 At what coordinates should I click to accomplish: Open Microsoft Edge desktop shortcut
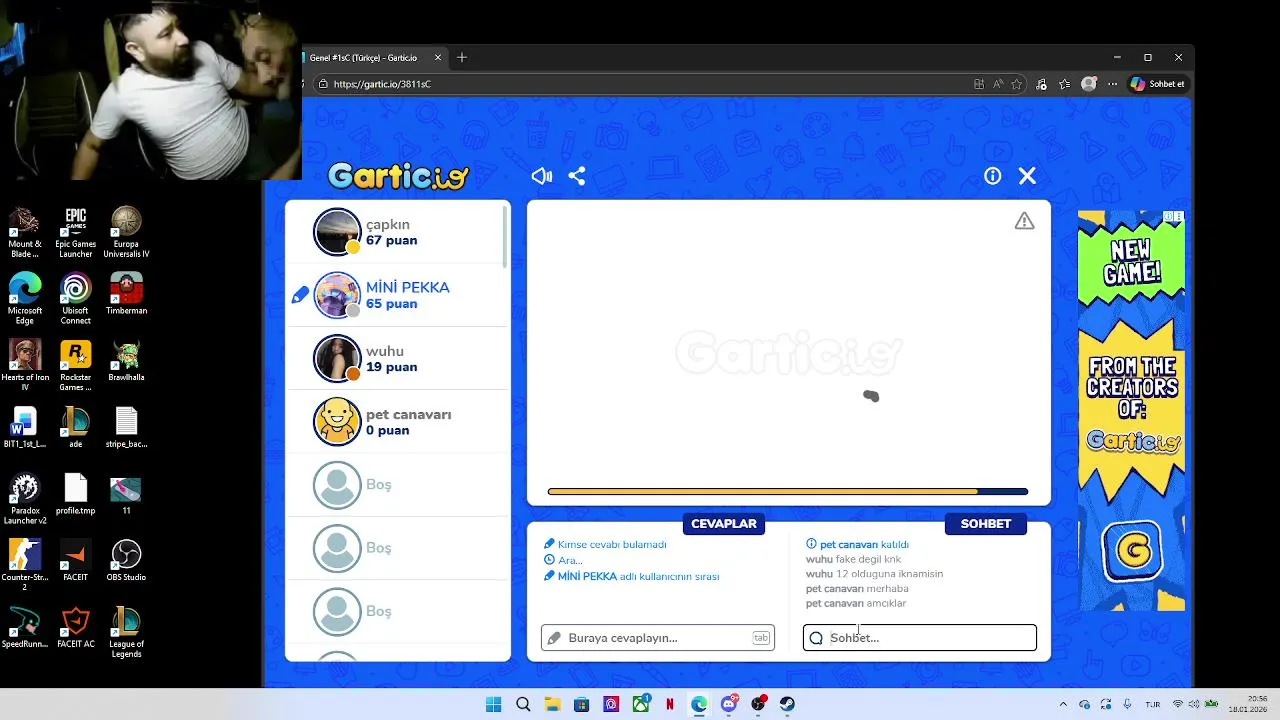pyautogui.click(x=25, y=298)
